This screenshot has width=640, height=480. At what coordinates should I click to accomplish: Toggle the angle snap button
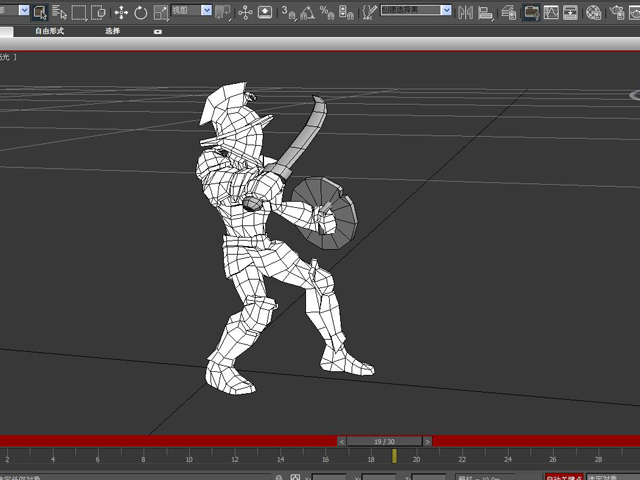[307, 12]
